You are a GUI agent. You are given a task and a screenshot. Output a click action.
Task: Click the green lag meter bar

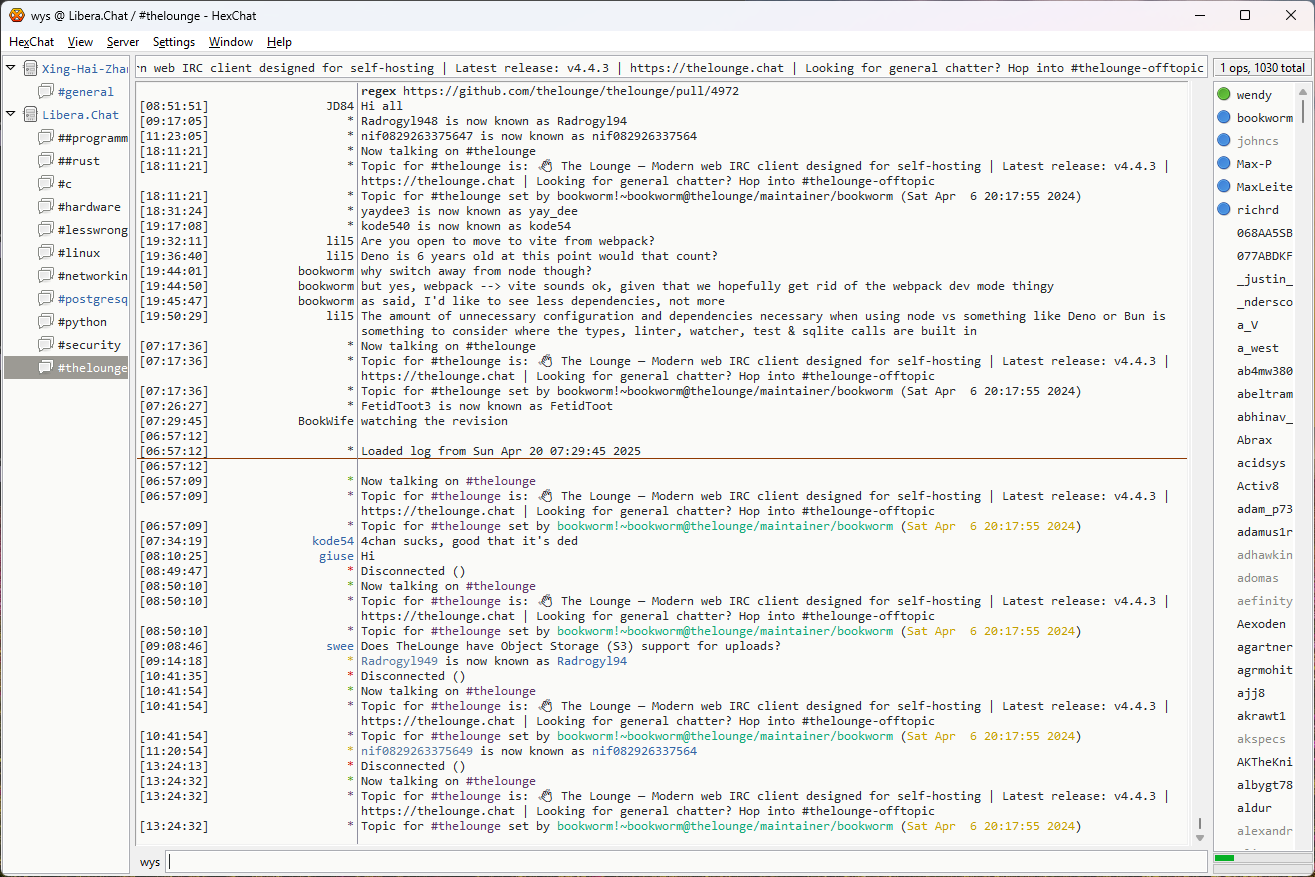click(1224, 858)
